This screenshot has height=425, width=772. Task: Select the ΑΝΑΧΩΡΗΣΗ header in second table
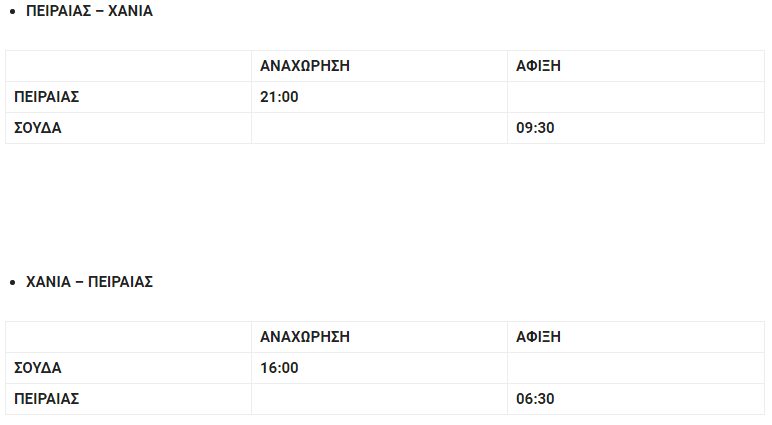(305, 337)
